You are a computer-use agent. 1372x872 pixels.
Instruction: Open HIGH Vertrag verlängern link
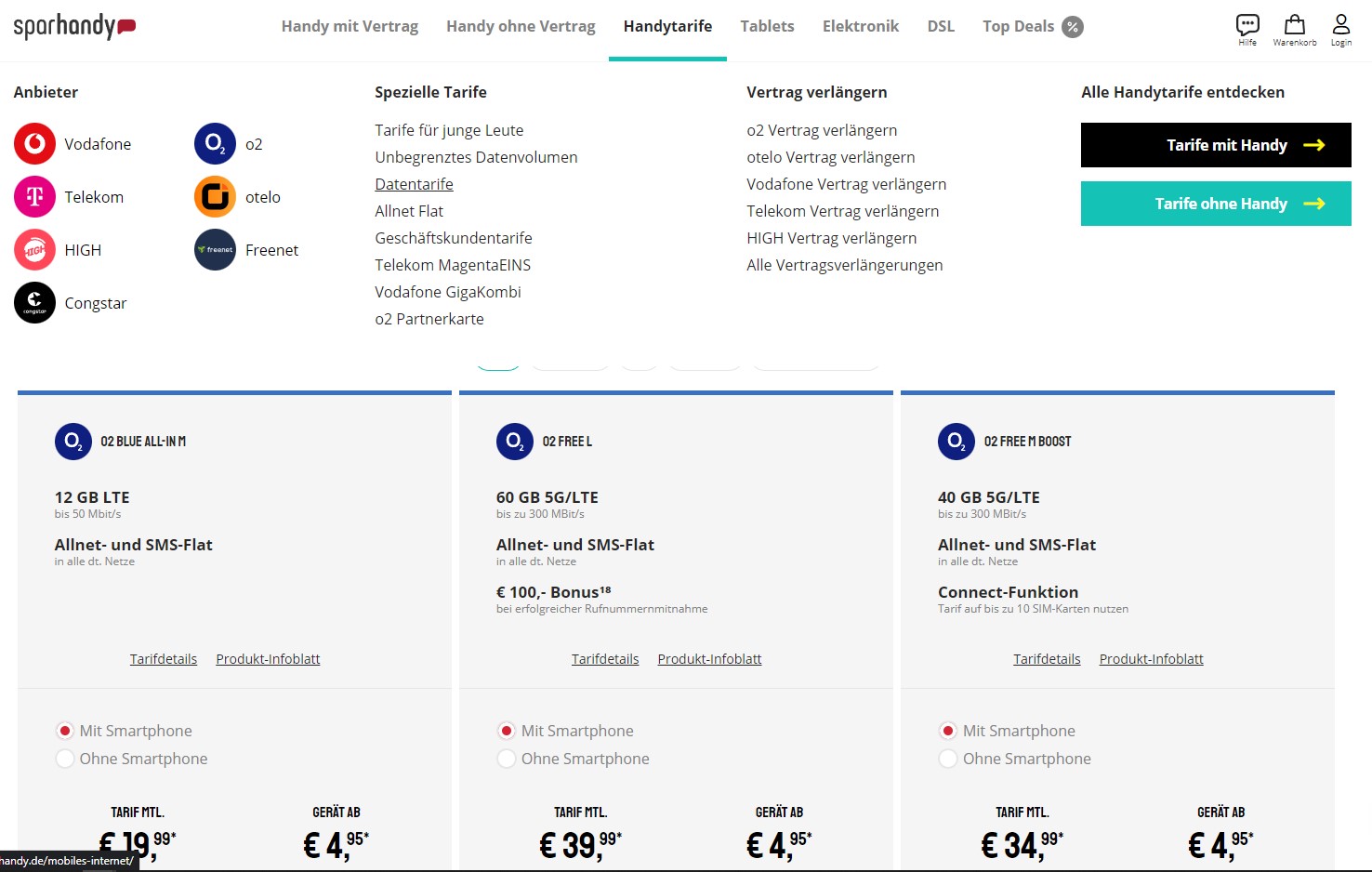(832, 238)
